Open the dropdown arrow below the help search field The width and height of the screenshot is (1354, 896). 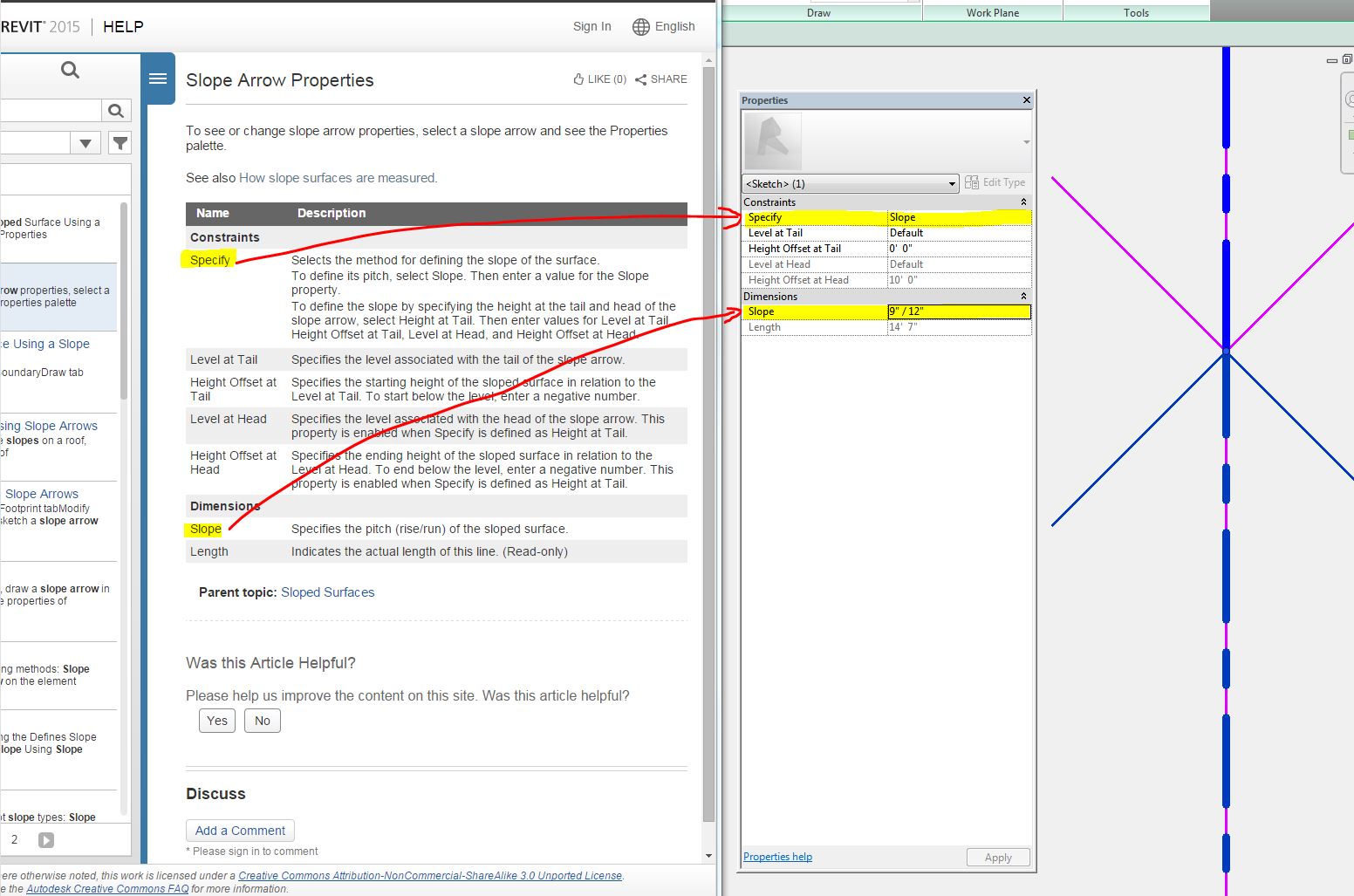(85, 142)
